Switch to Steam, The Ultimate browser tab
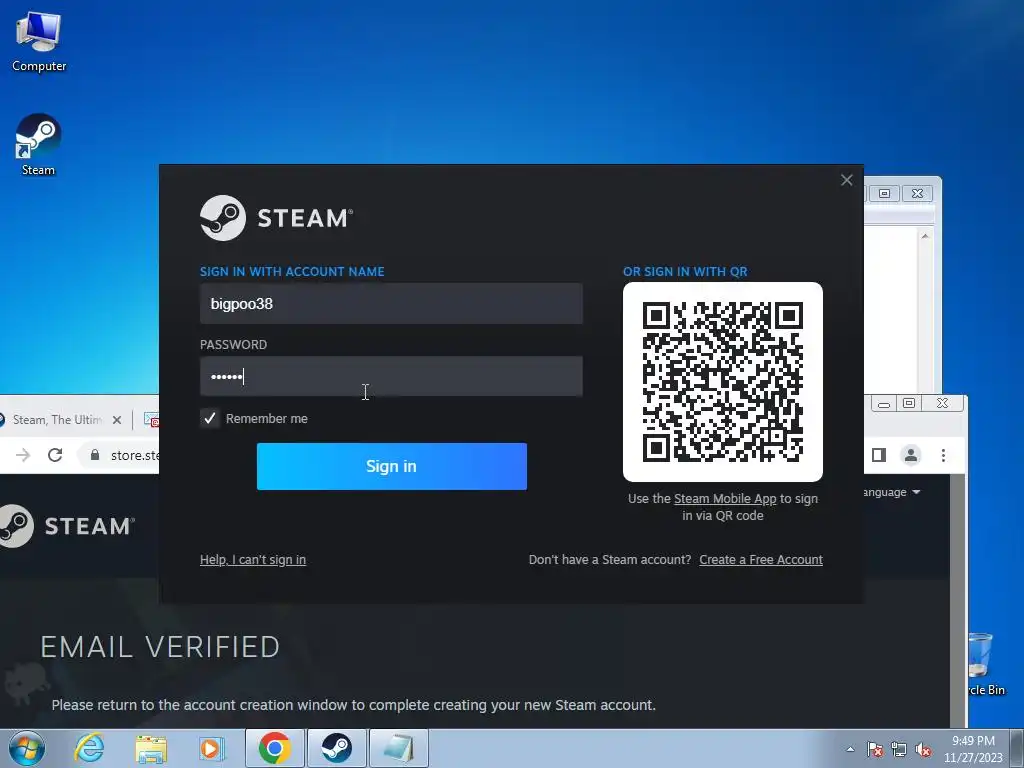This screenshot has width=1024, height=768. pos(57,420)
